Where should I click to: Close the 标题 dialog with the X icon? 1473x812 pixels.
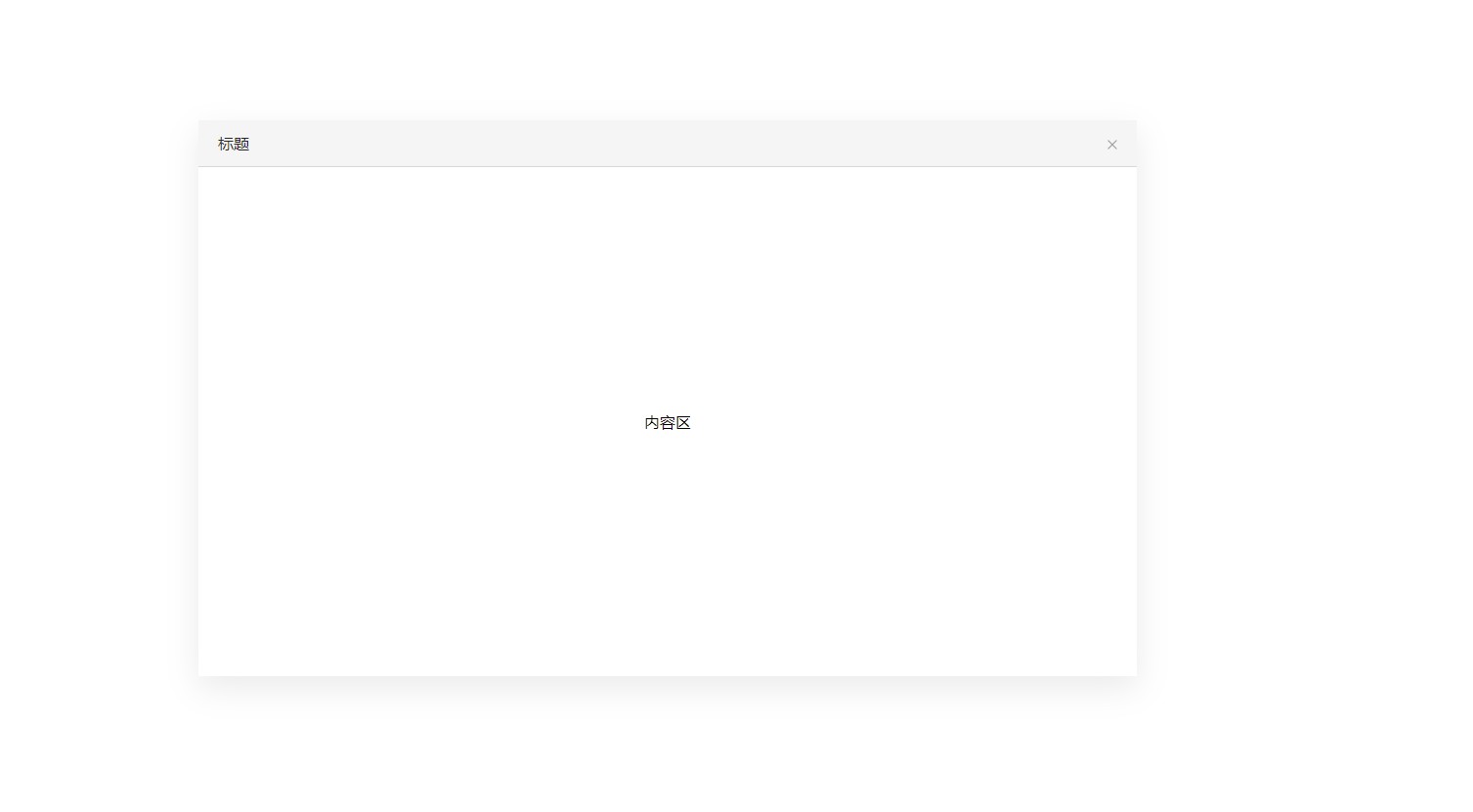pyautogui.click(x=1111, y=145)
